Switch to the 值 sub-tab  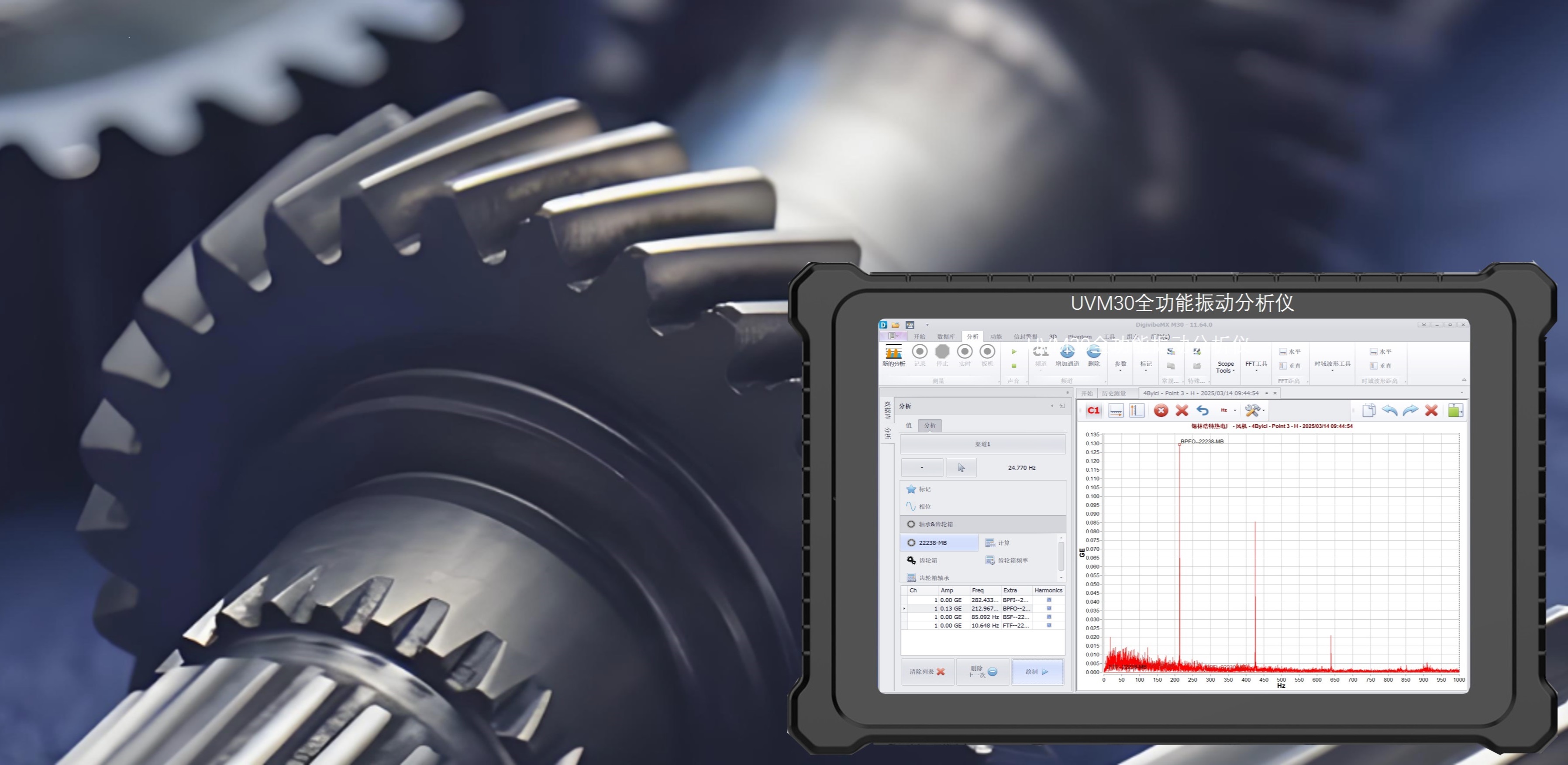point(909,425)
